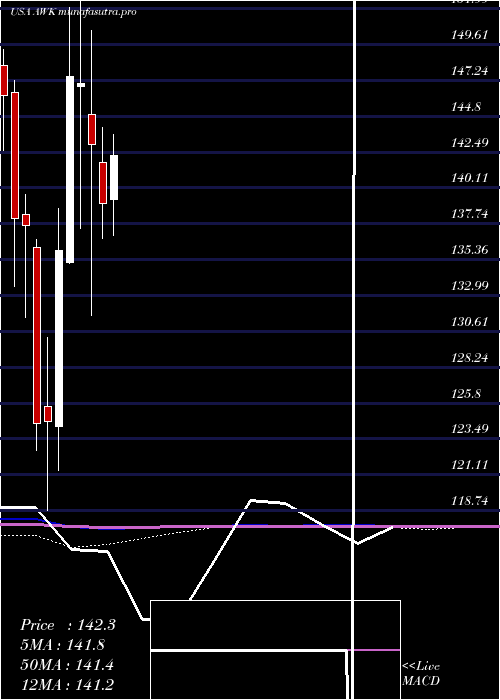
Task: Select the 135.36 price axis label
Action: coord(470,250)
